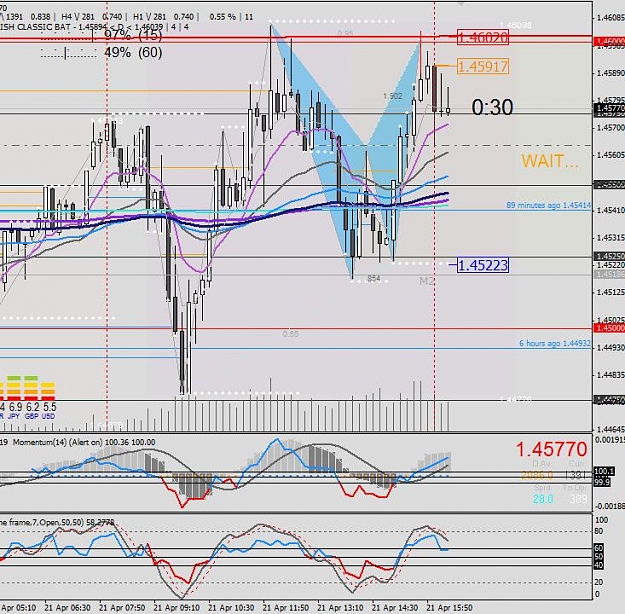The image size is (625, 614).
Task: Click the USD currency strength label
Action: (48, 416)
